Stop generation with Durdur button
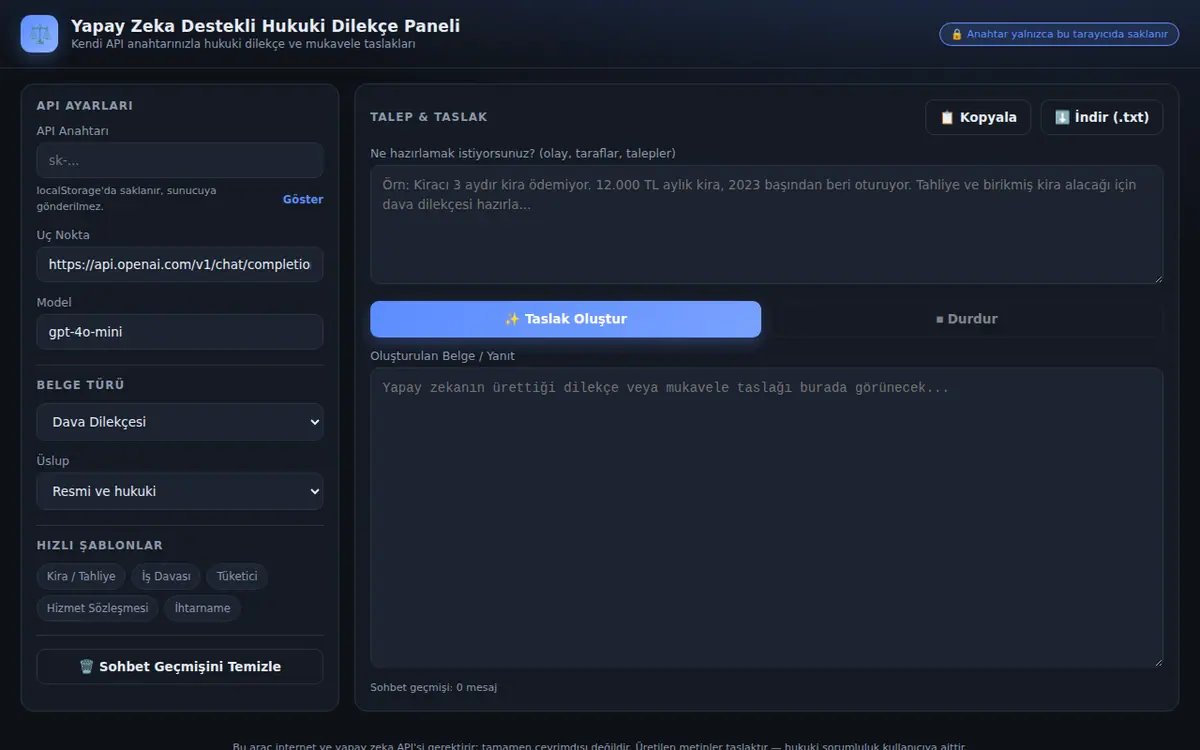This screenshot has width=1200, height=750. [x=967, y=319]
